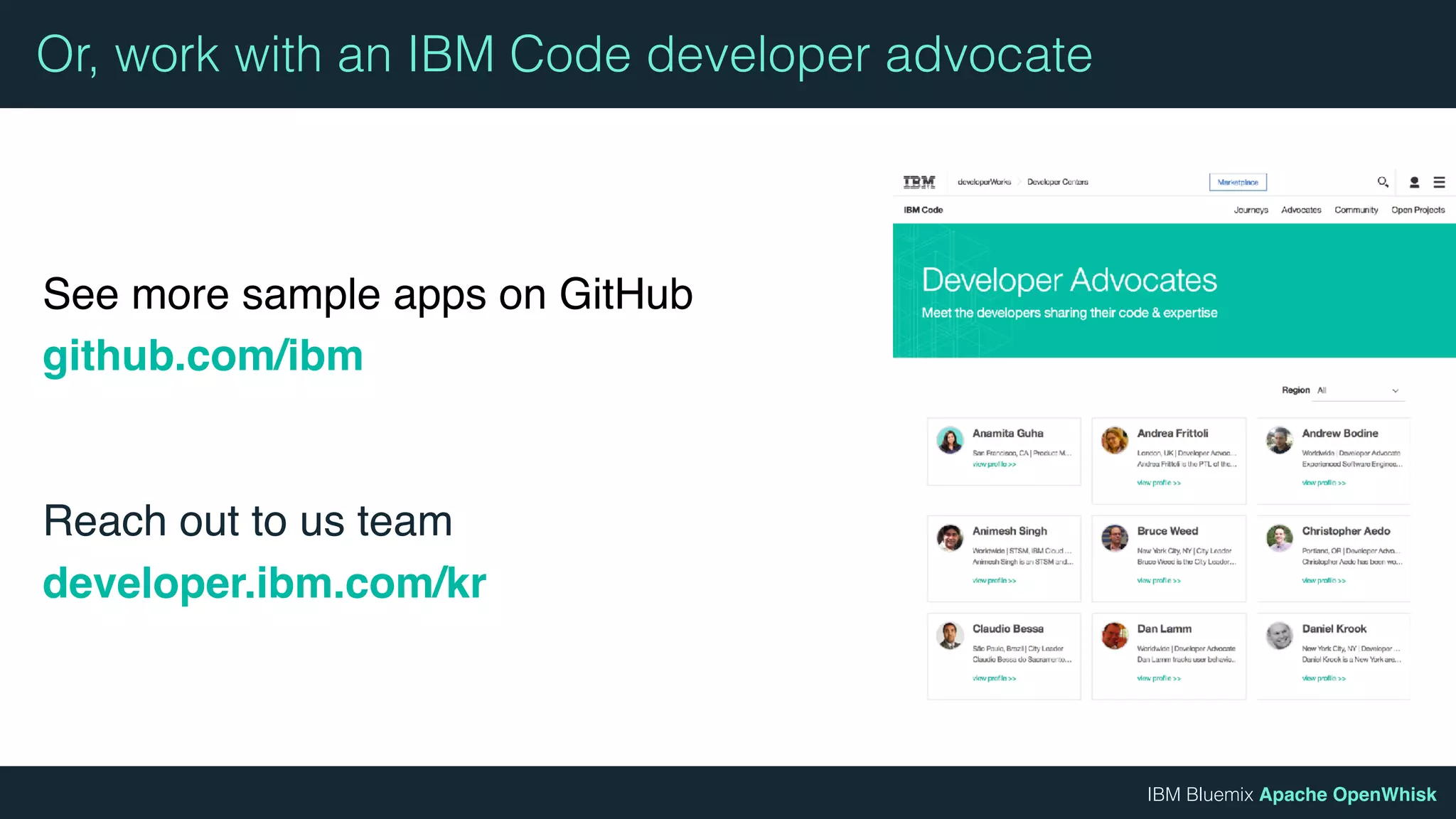This screenshot has width=1456, height=819.
Task: Go to Developer Centers breadcrumb
Action: [x=1057, y=182]
